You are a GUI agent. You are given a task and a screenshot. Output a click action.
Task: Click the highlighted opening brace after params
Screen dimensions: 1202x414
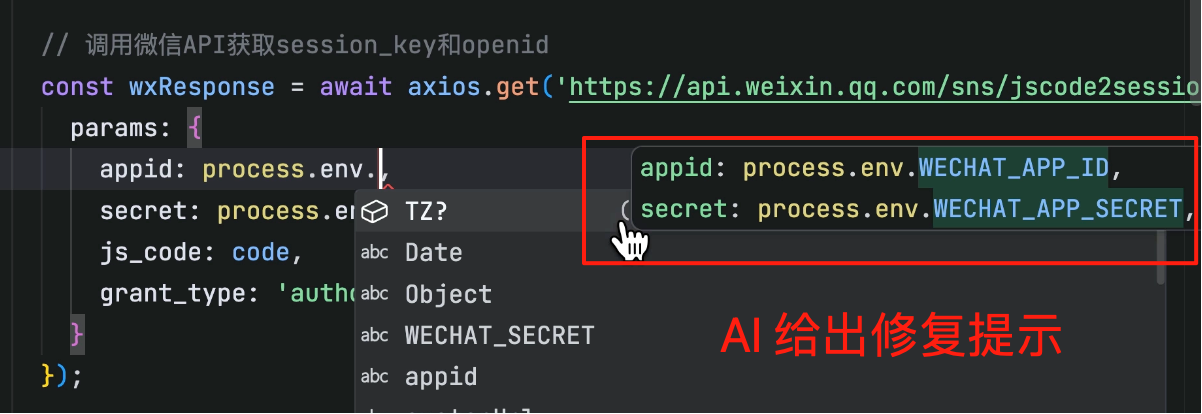tap(195, 129)
